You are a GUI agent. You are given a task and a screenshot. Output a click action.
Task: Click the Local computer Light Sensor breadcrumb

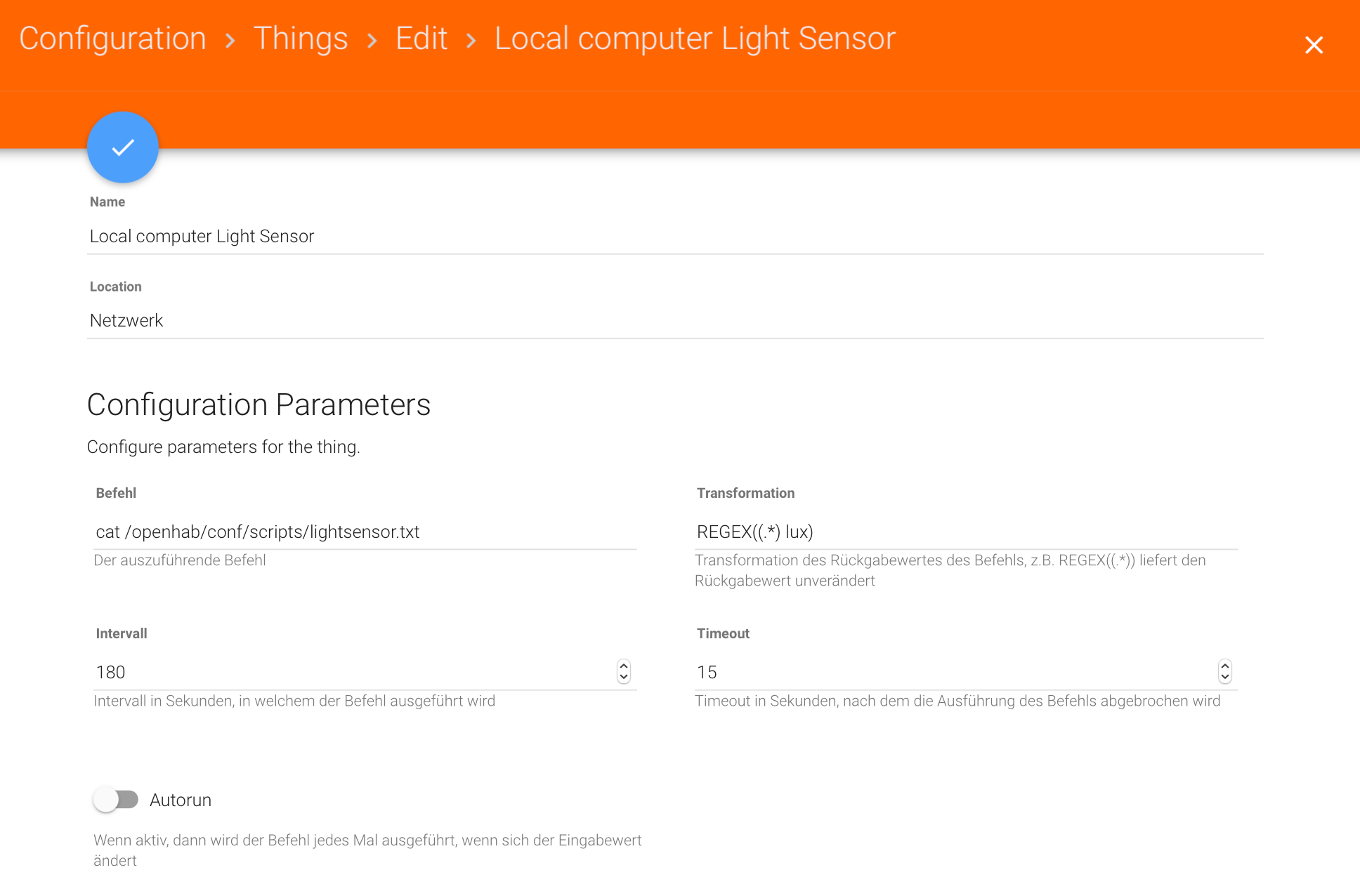695,38
